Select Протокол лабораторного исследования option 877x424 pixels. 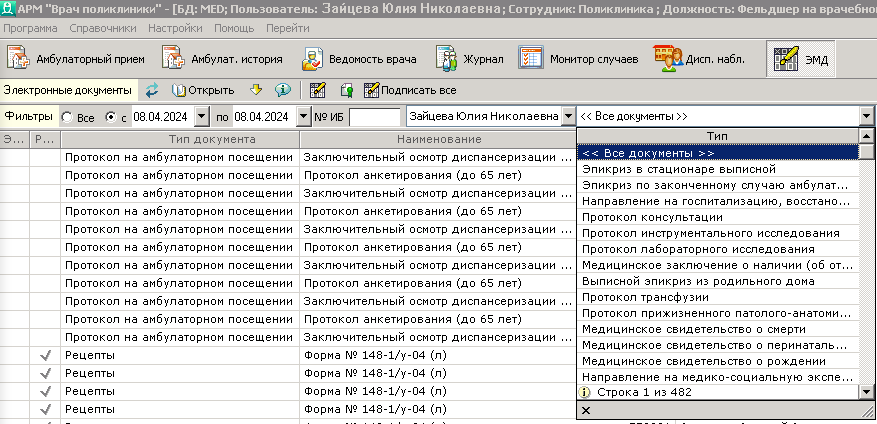(718, 249)
